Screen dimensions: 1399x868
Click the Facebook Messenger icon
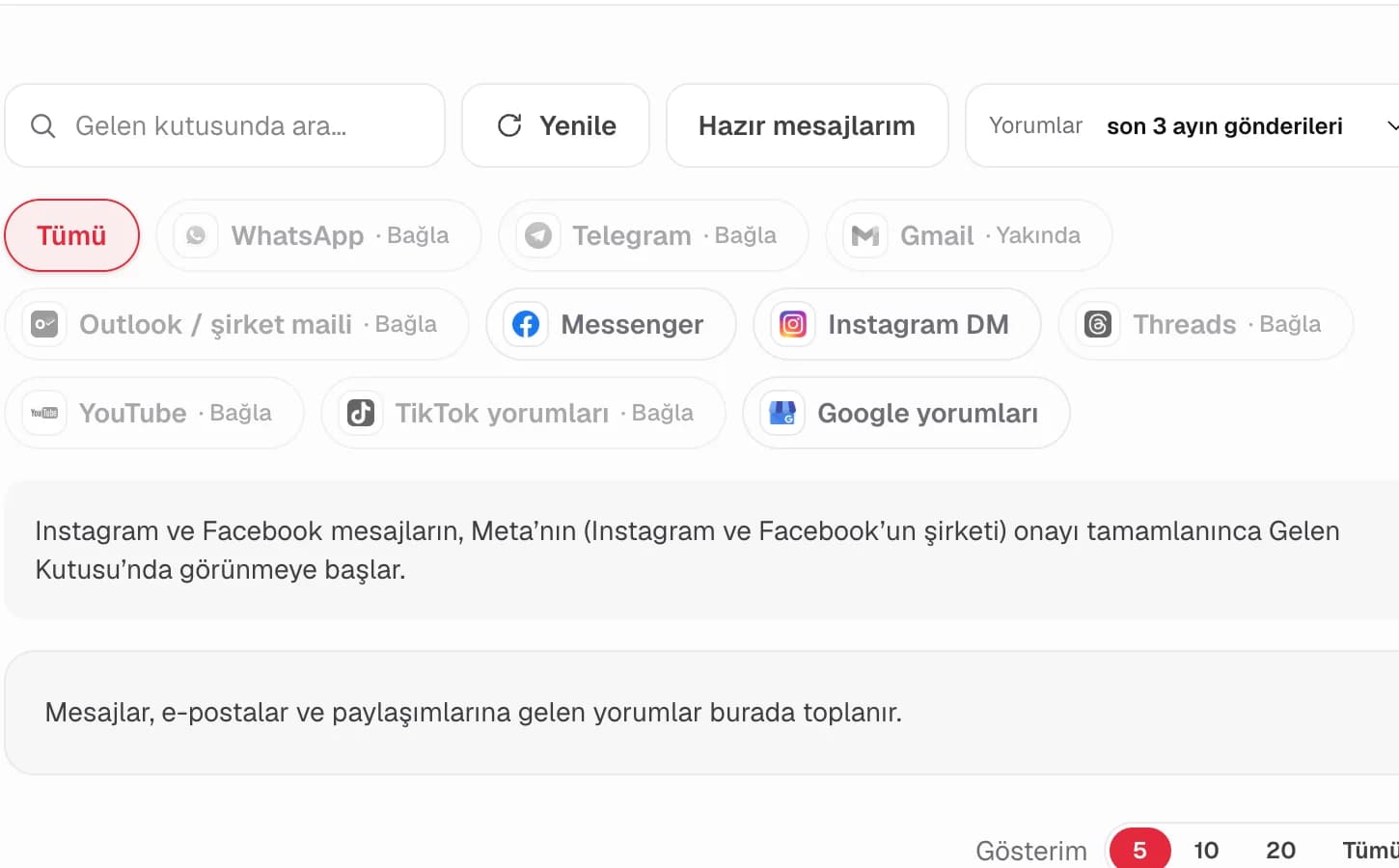pos(526,324)
